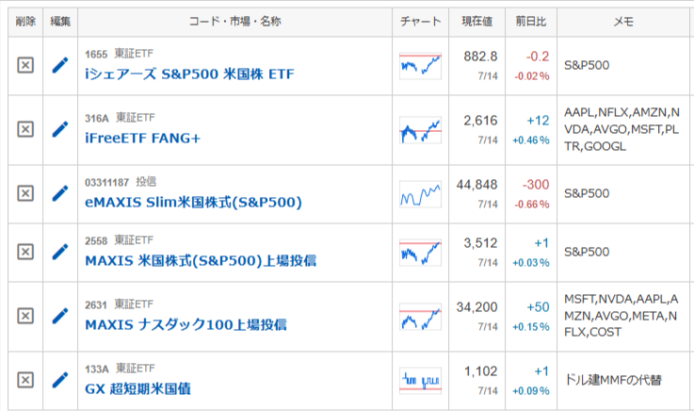The width and height of the screenshot is (694, 411).
Task: Delete the iFreeETF FANG+ row
Action: [x=25, y=130]
